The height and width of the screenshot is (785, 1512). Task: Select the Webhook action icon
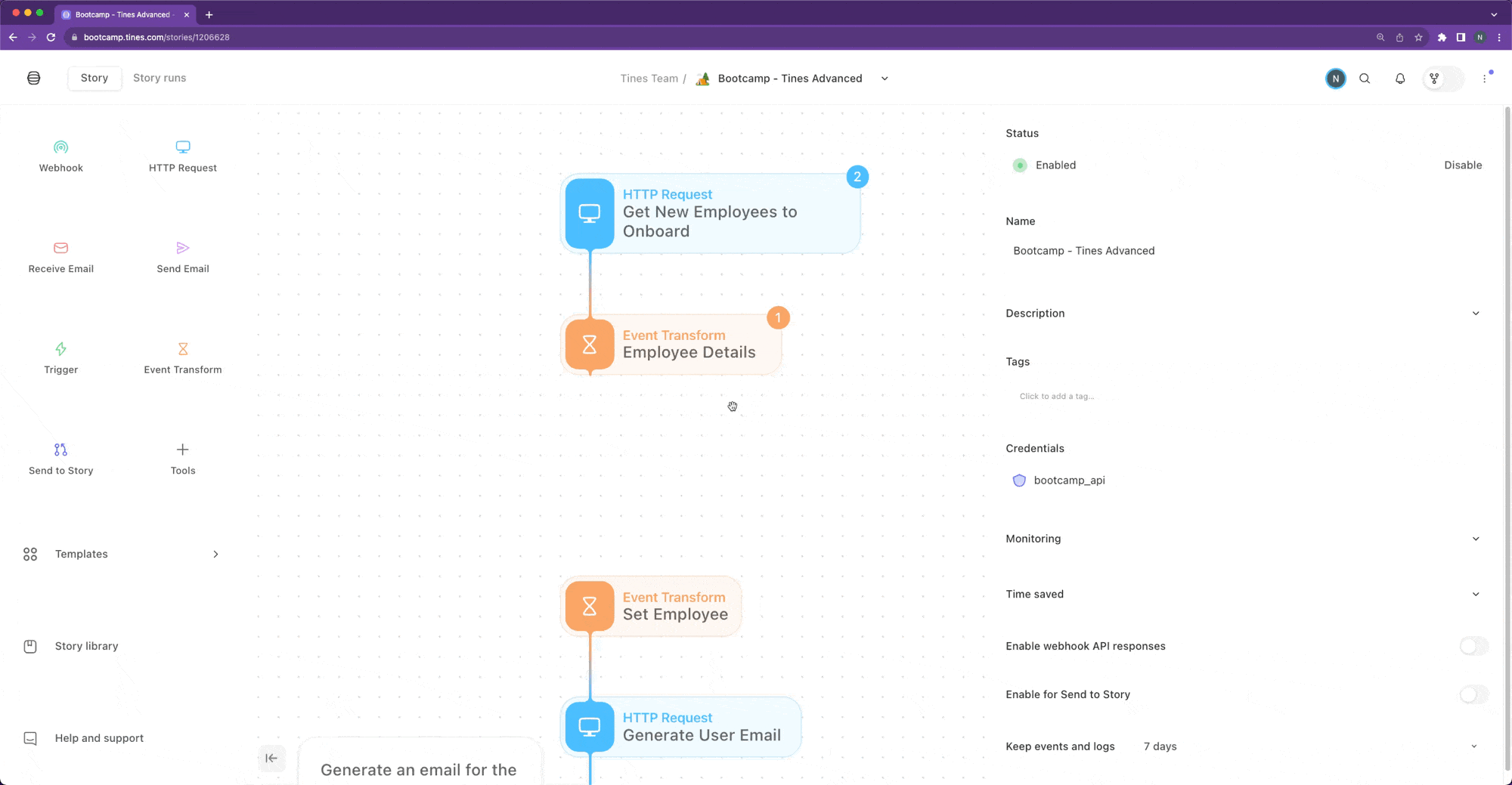click(61, 147)
